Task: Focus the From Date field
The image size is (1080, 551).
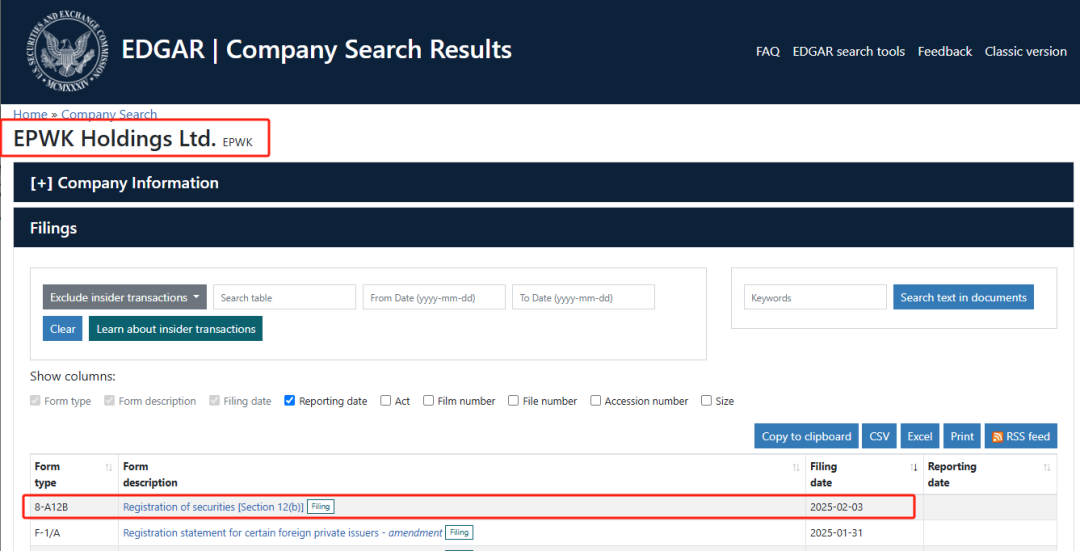Action: point(434,298)
